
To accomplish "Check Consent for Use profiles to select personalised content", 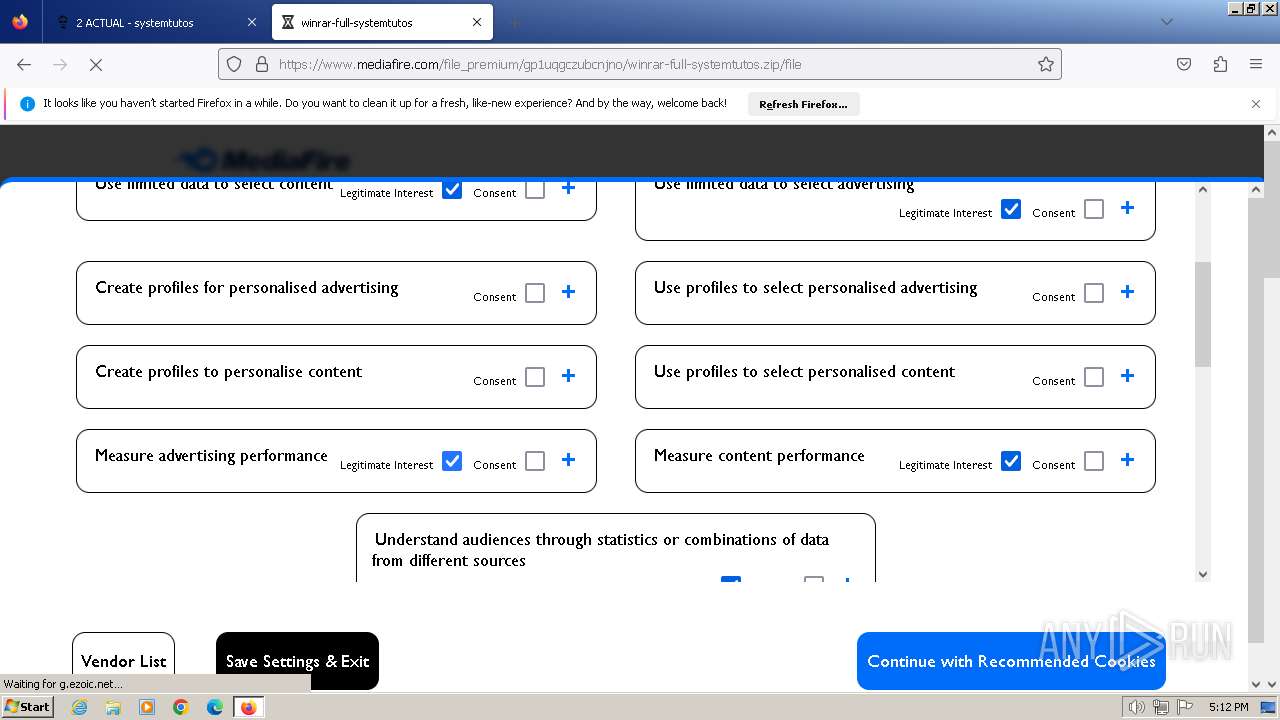I will tap(1094, 377).
